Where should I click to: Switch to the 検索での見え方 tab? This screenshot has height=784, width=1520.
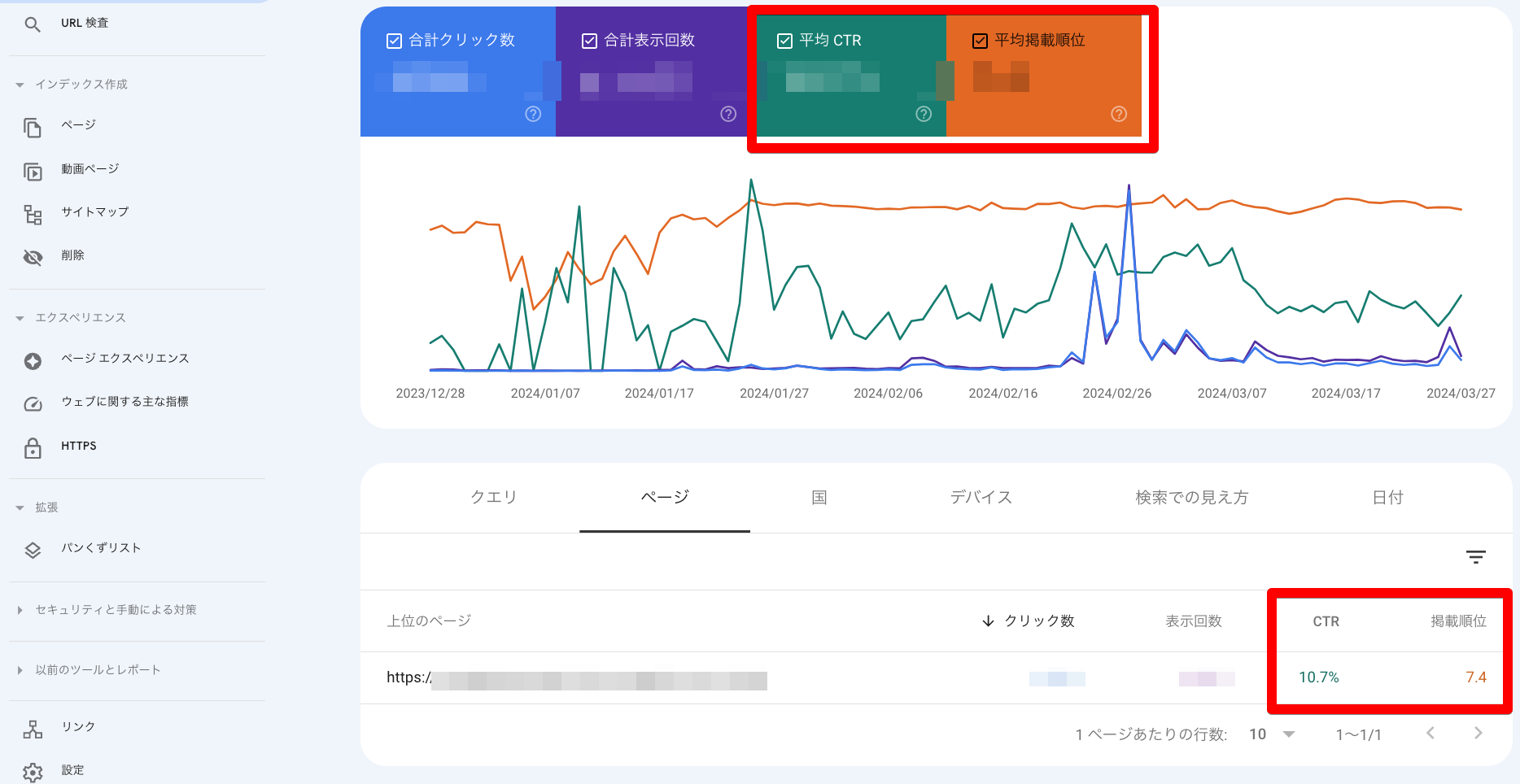point(1192,497)
